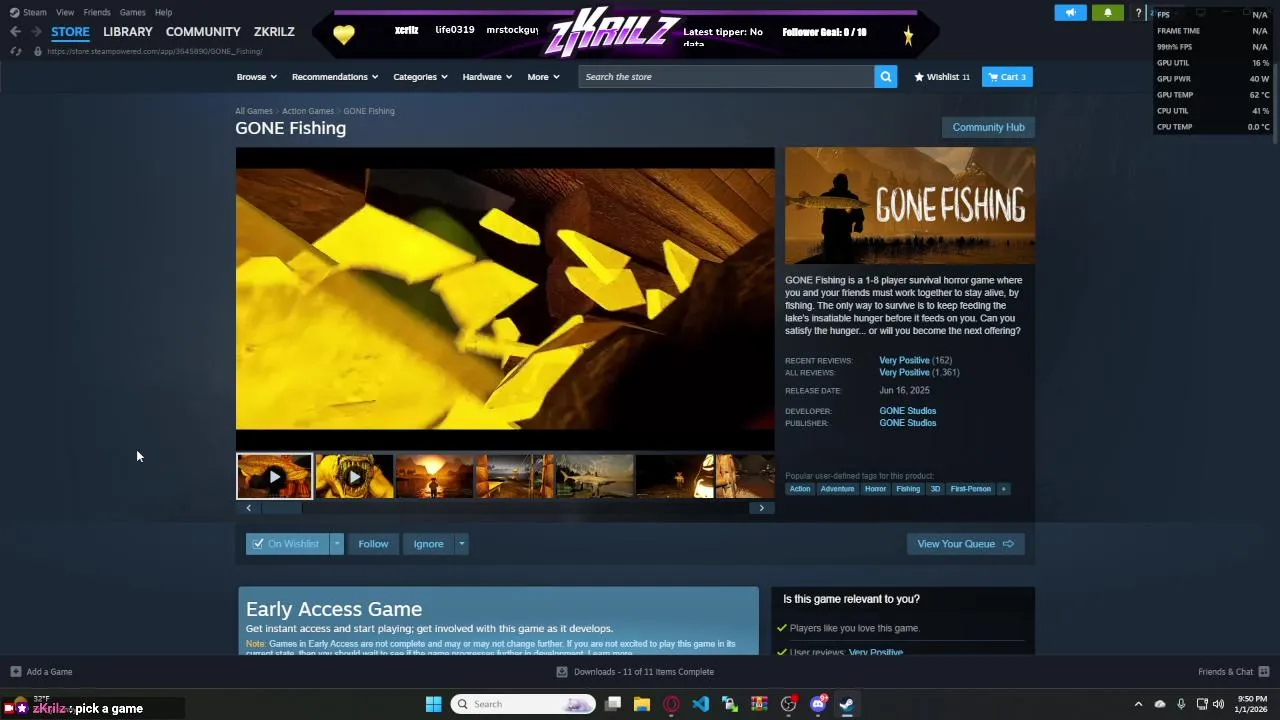Screen dimensions: 1280x720
Task: Click the Ignore button
Action: 428,544
